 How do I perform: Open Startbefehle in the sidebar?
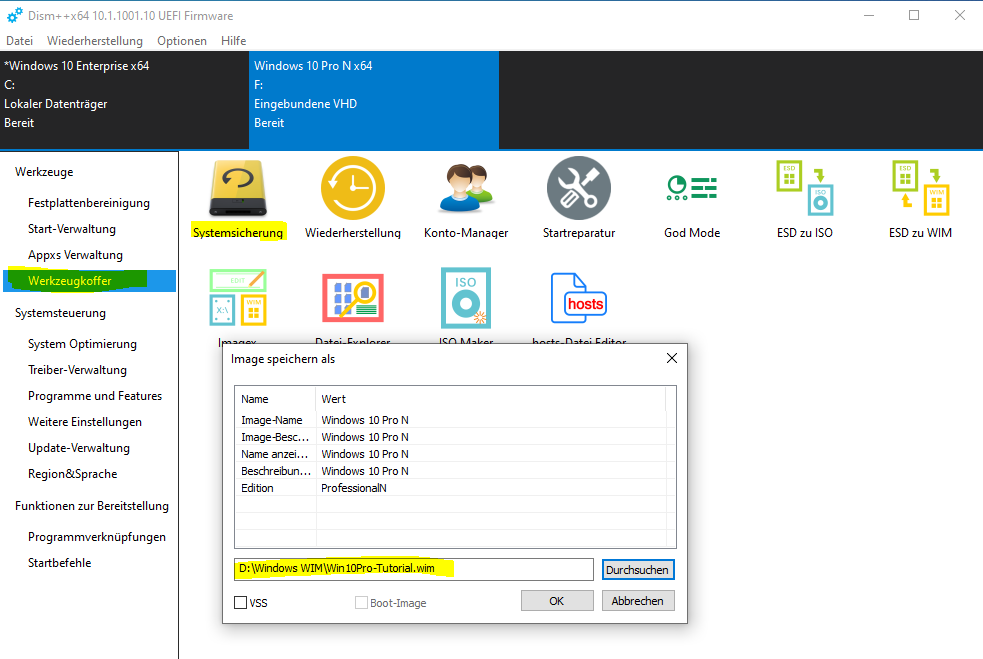coord(60,563)
